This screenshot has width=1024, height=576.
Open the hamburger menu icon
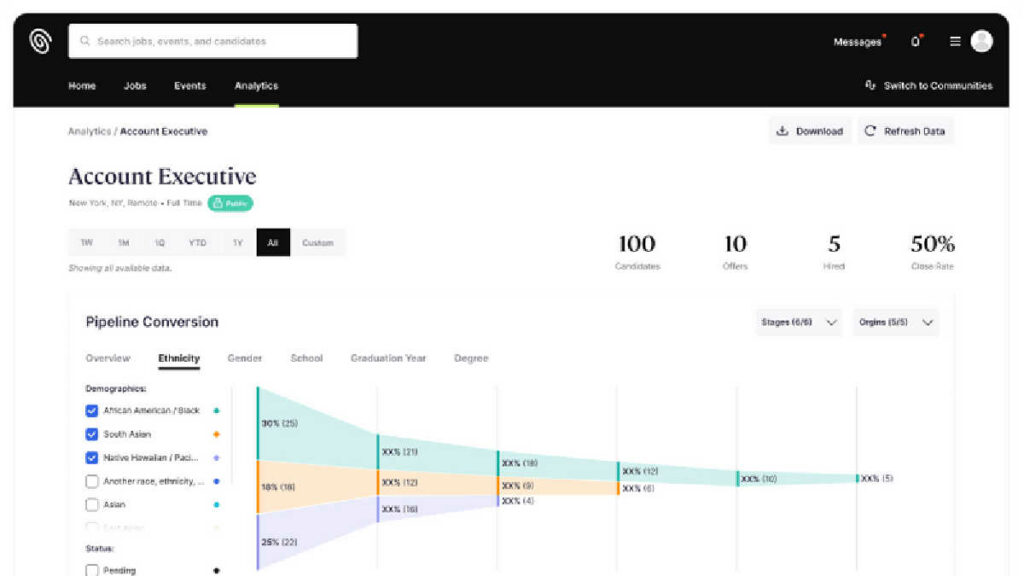[x=955, y=41]
